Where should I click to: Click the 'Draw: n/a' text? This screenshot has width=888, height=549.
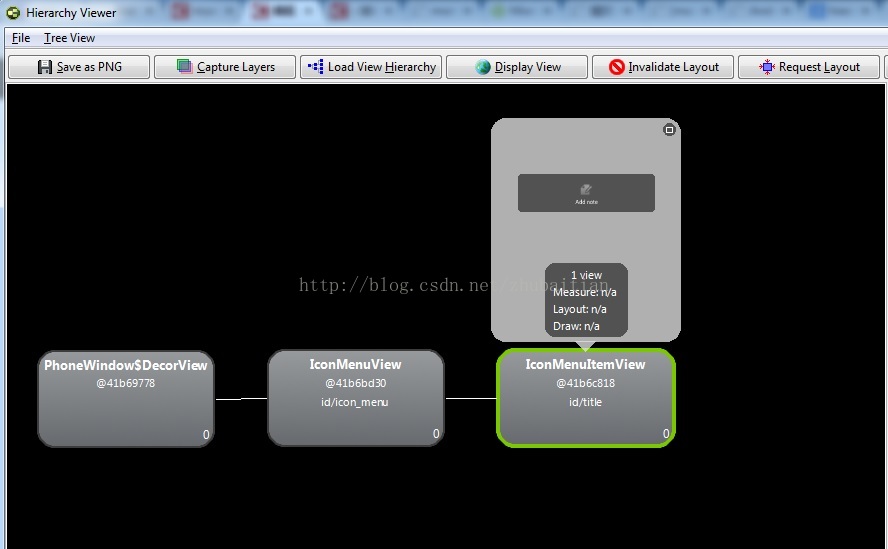click(x=576, y=326)
